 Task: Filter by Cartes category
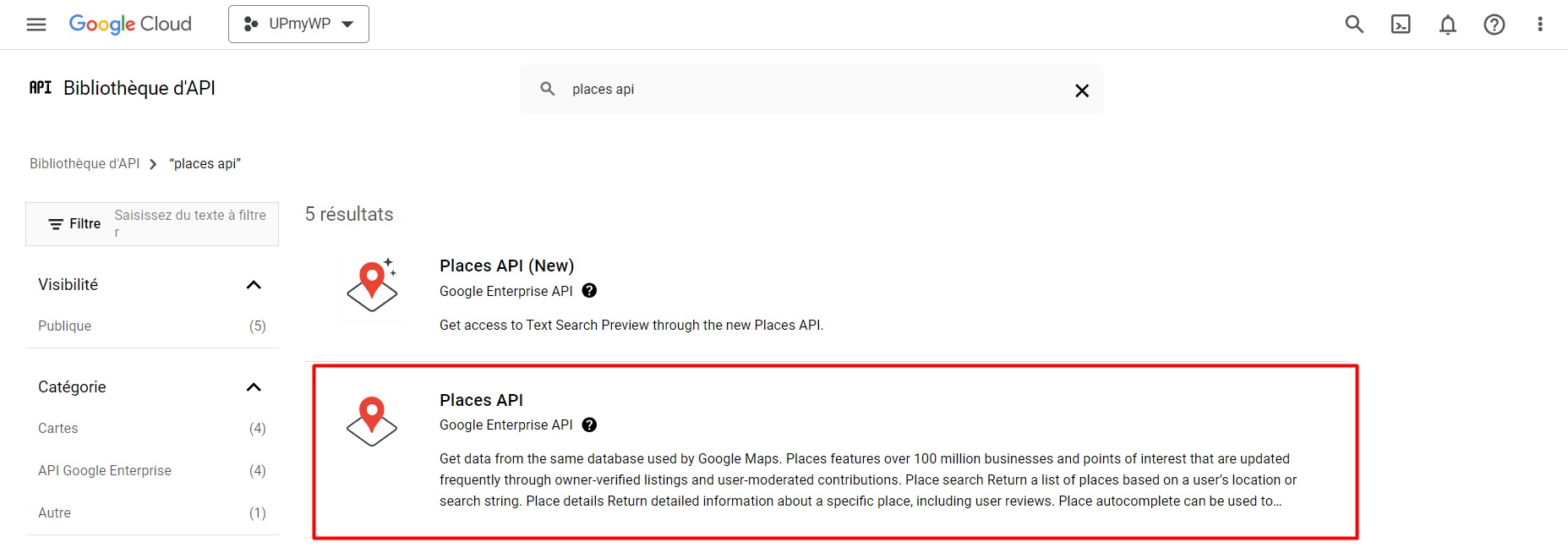[x=57, y=428]
